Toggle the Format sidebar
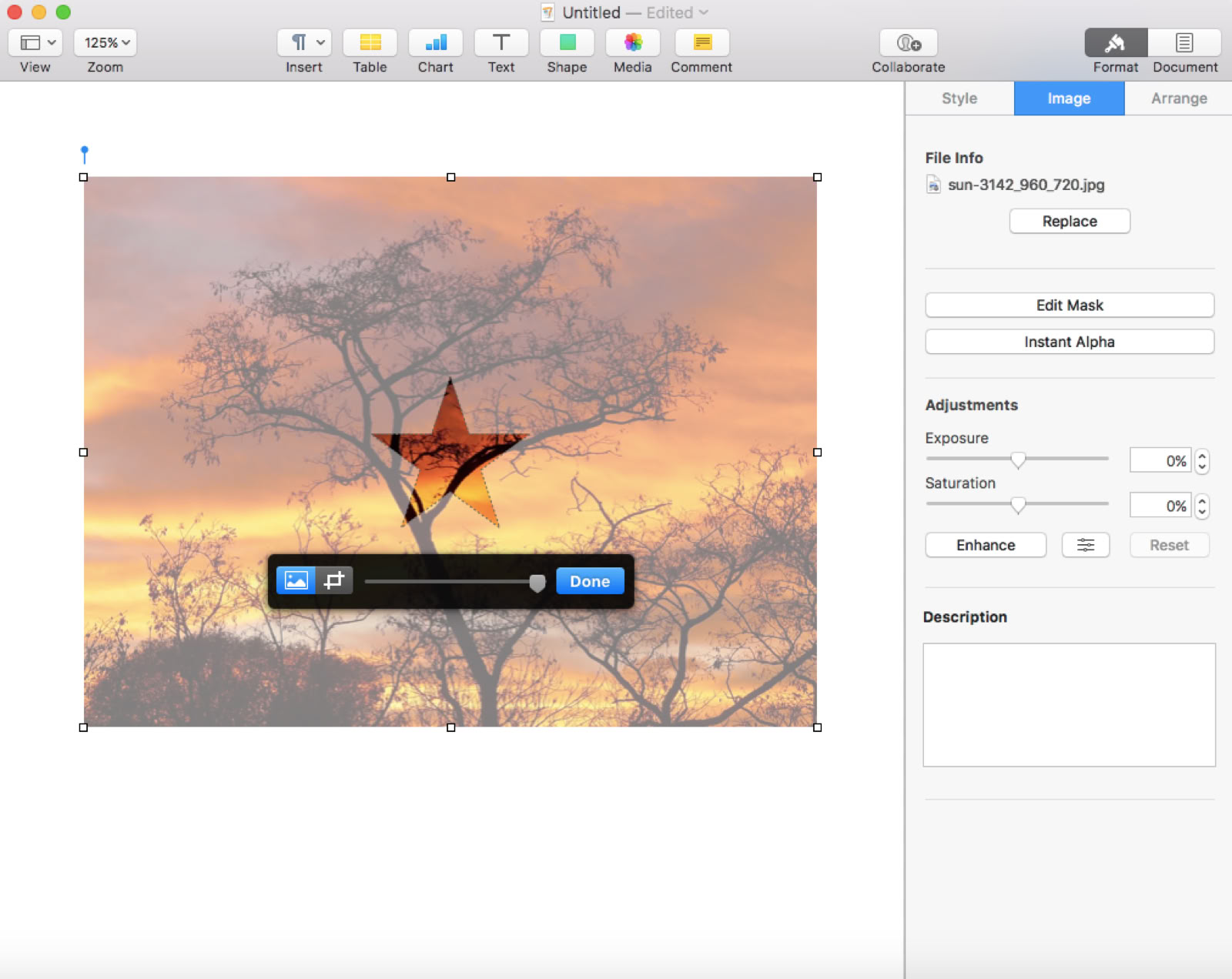Viewport: 1232px width, 979px height. pos(1115,43)
